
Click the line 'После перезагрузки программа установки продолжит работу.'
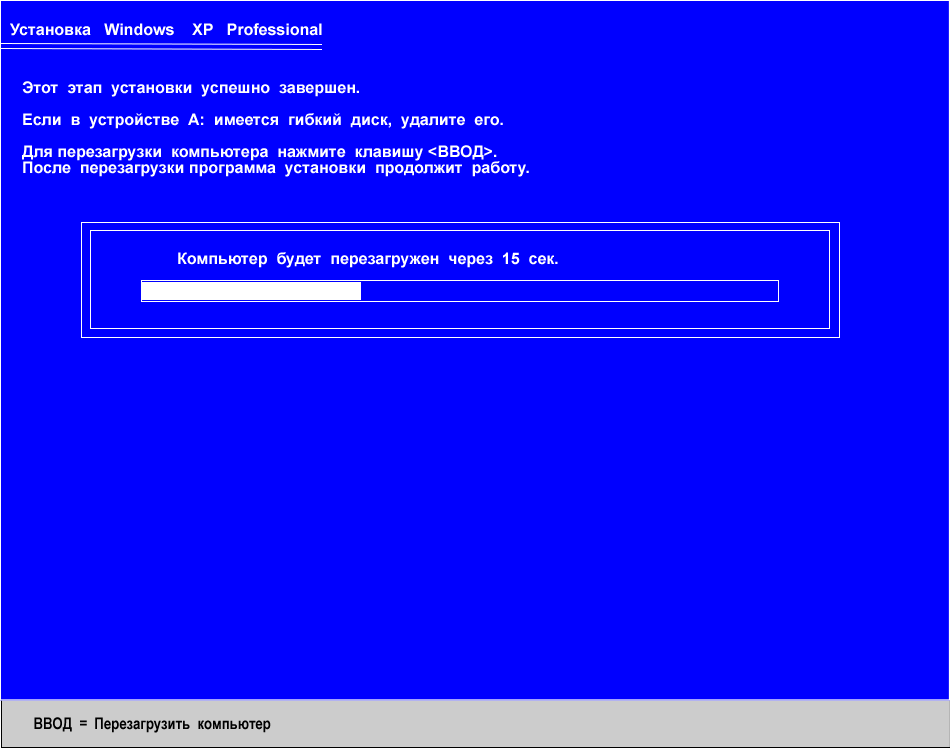[x=276, y=168]
